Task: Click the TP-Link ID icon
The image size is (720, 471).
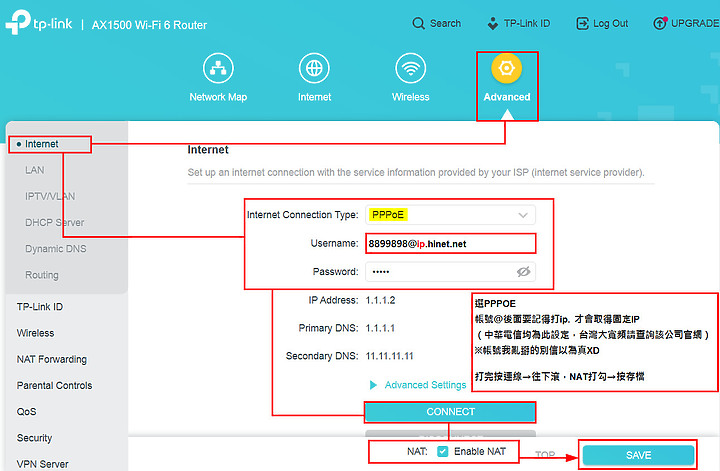Action: coord(493,23)
